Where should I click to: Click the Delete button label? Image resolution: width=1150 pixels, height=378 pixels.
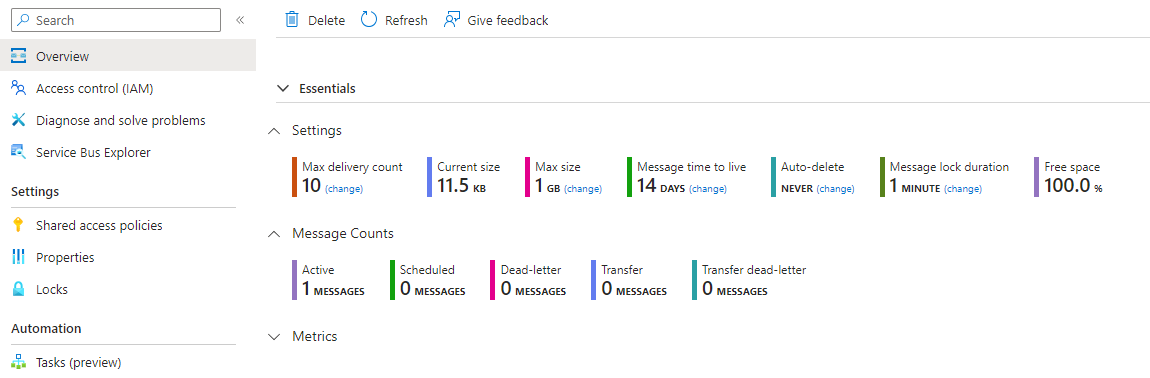(x=326, y=21)
